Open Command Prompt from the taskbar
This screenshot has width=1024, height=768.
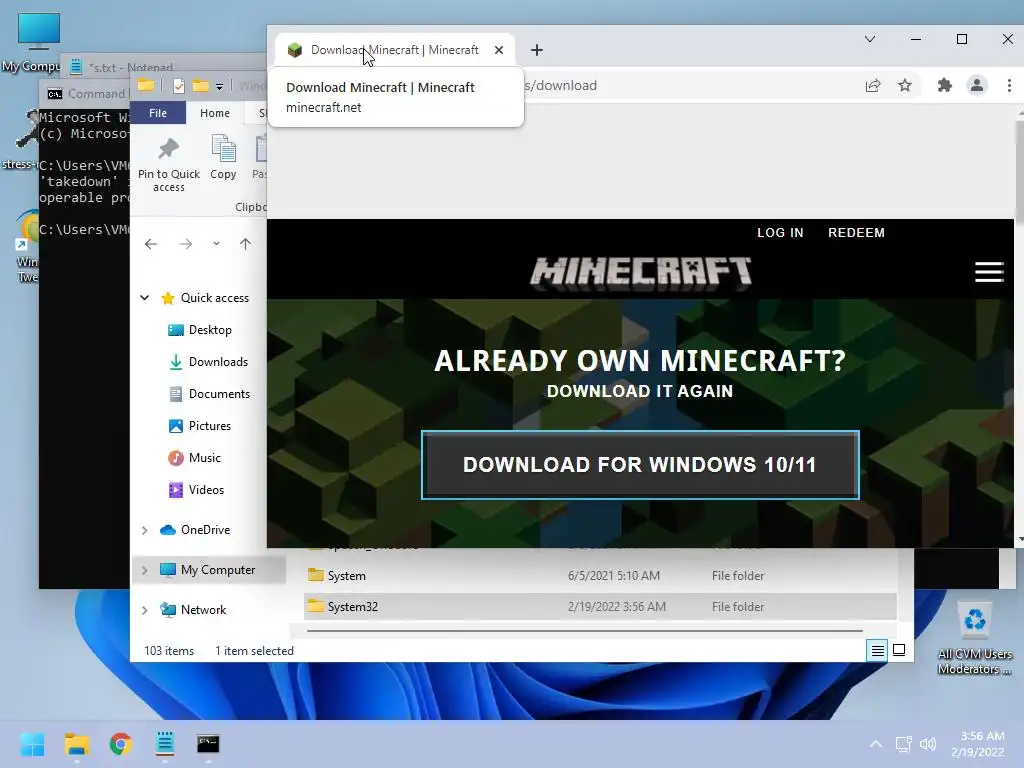pyautogui.click(x=208, y=744)
